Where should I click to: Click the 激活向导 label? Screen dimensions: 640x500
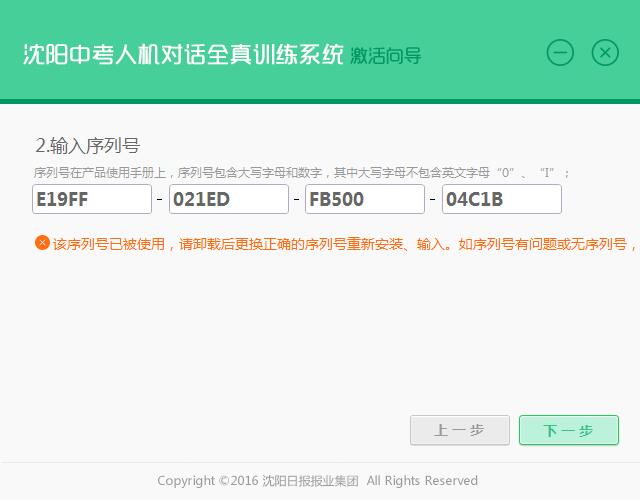click(x=386, y=56)
